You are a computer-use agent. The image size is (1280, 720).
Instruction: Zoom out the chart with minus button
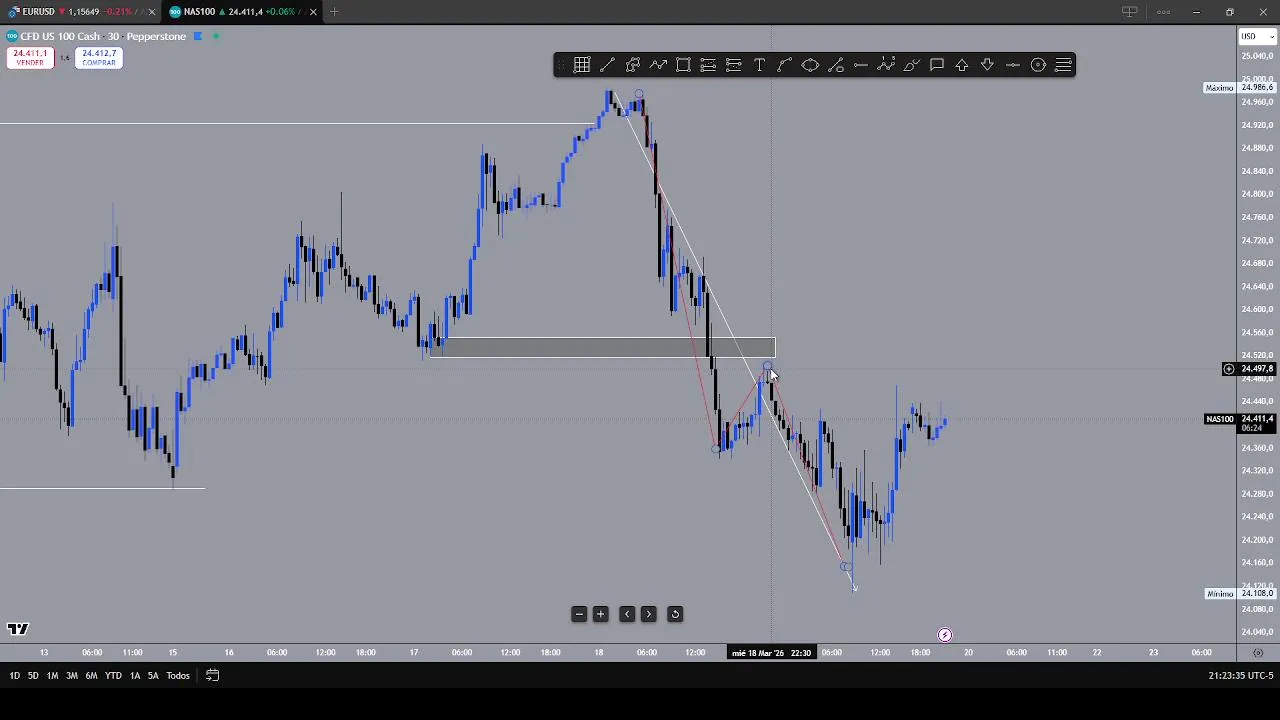(x=579, y=614)
